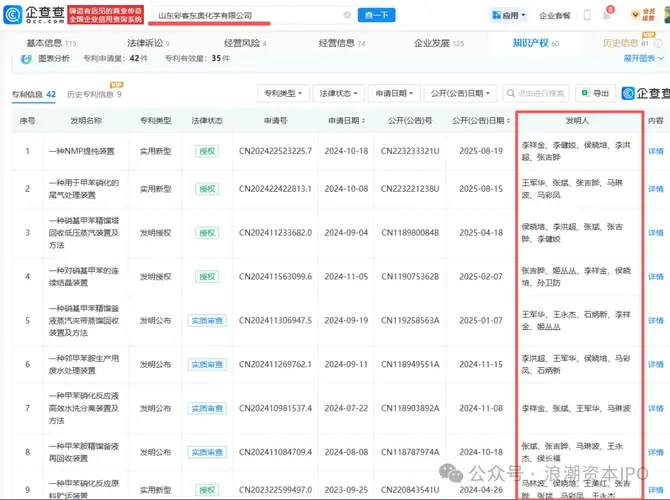Image resolution: width=670 pixels, height=500 pixels.
Task: Click 实质审查 status badge in row 7
Action: click(207, 409)
